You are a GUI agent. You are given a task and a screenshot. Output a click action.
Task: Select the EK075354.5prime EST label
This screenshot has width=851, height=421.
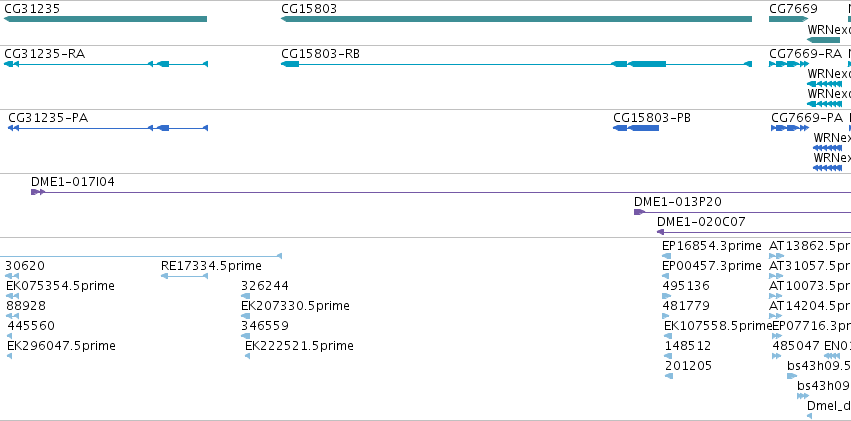coord(60,286)
